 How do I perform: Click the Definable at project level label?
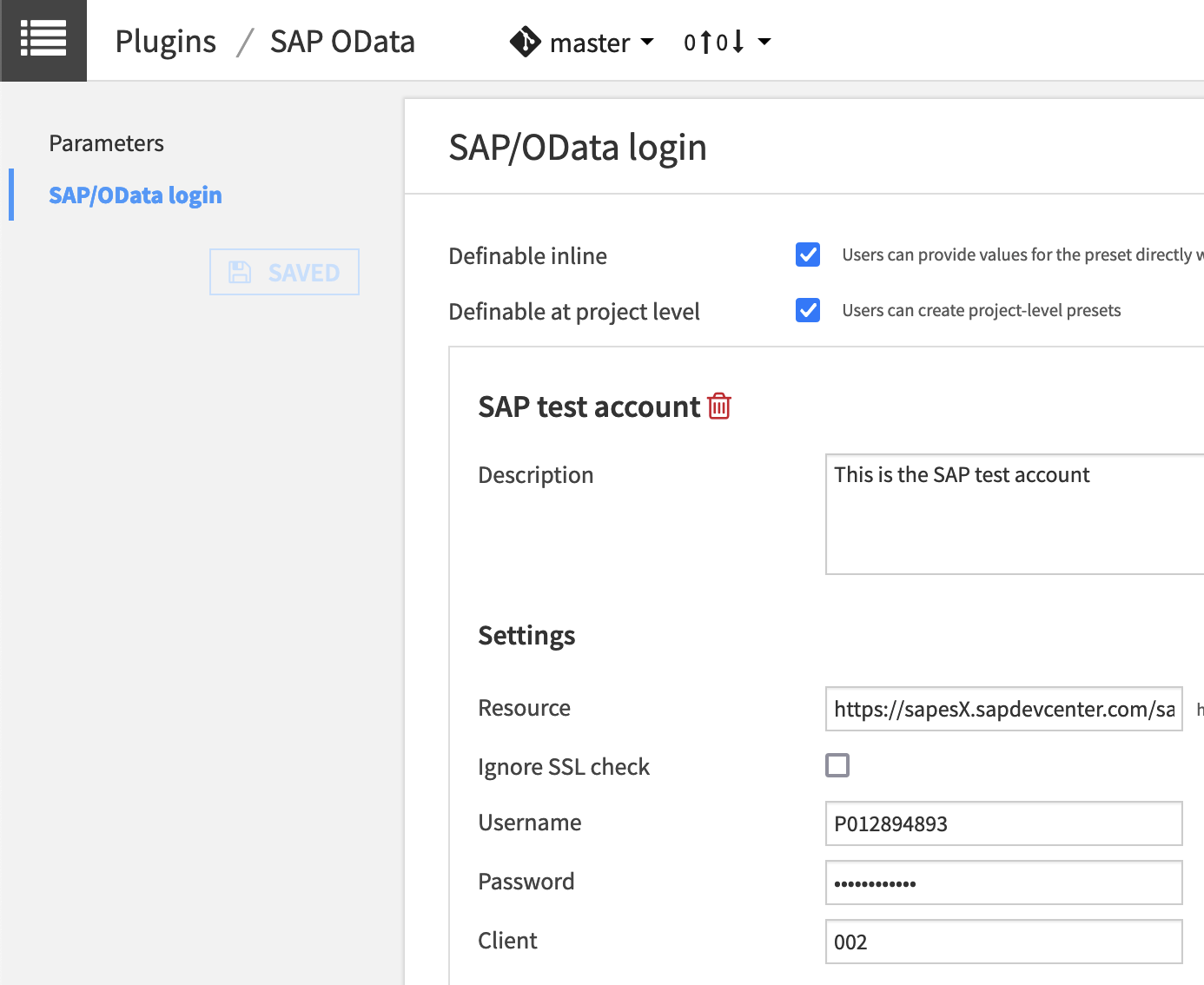574,312
